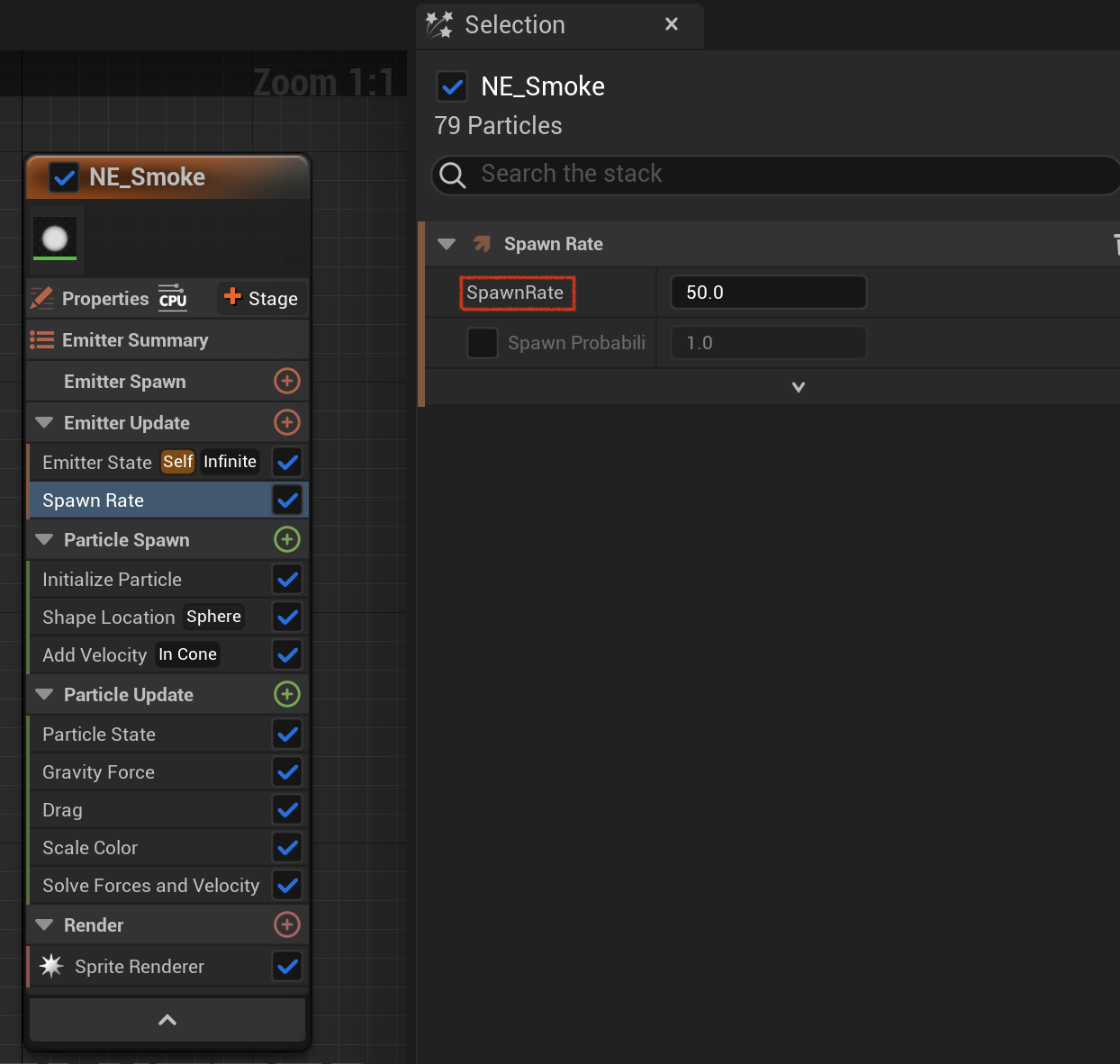Click the 'Self' life cycle tag
Screen dimensions: 1120x1064
(177, 462)
